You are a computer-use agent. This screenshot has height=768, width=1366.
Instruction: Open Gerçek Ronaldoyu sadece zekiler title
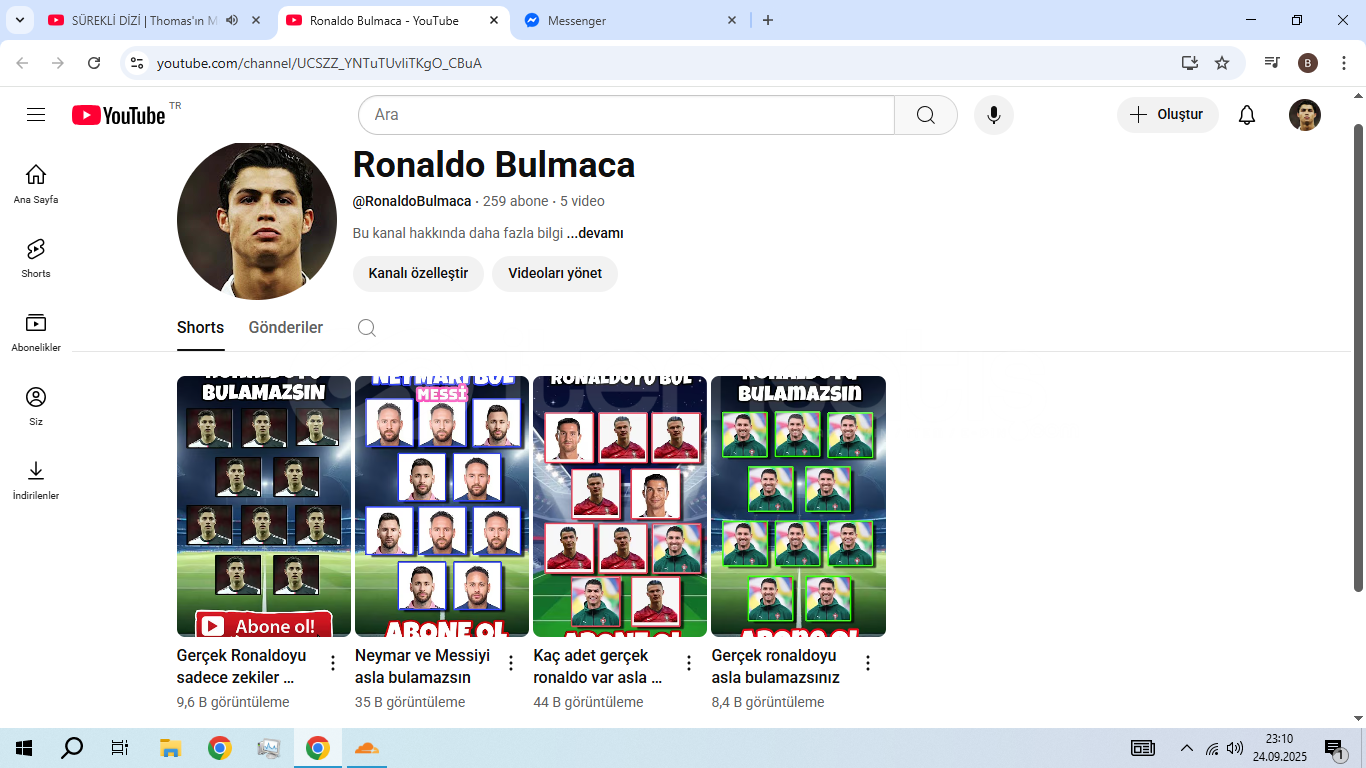[242, 666]
